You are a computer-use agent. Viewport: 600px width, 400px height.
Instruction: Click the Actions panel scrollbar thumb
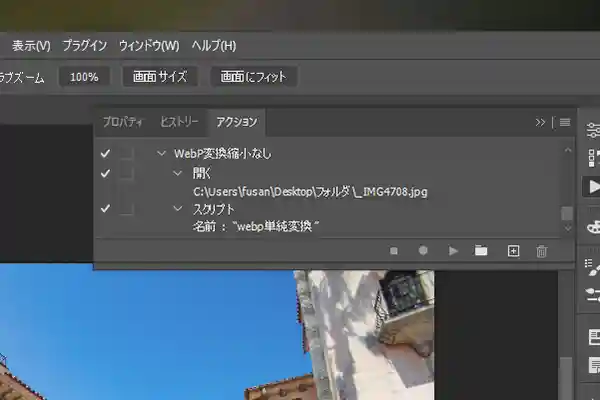pyautogui.click(x=567, y=214)
